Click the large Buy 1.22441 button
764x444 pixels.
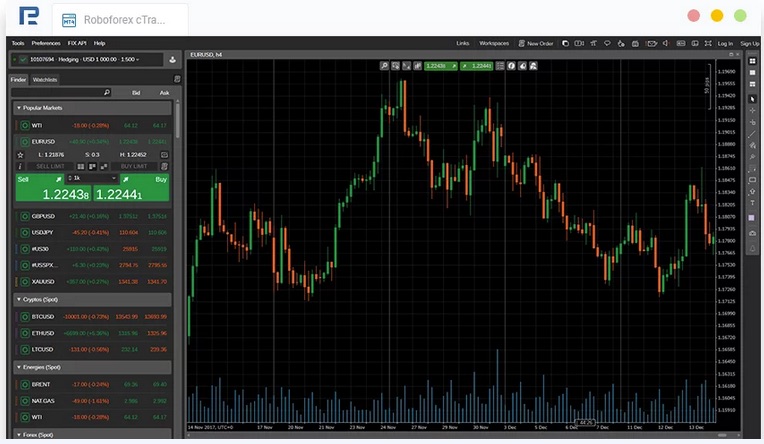(x=131, y=188)
